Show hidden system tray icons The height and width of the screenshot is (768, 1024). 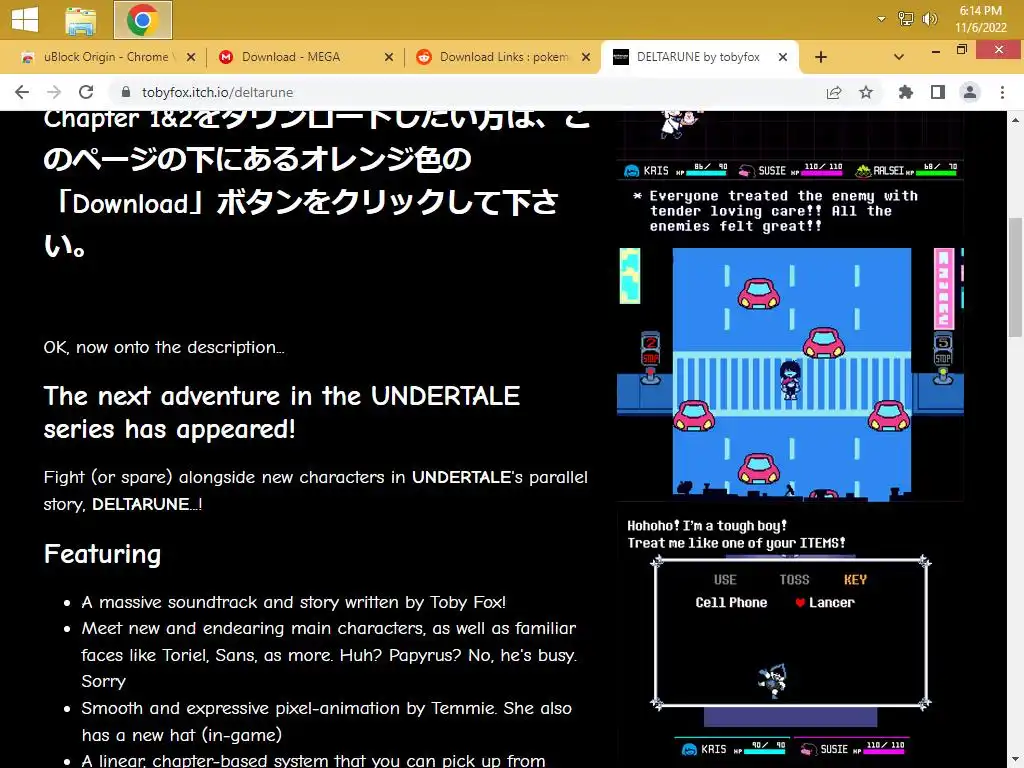(881, 19)
